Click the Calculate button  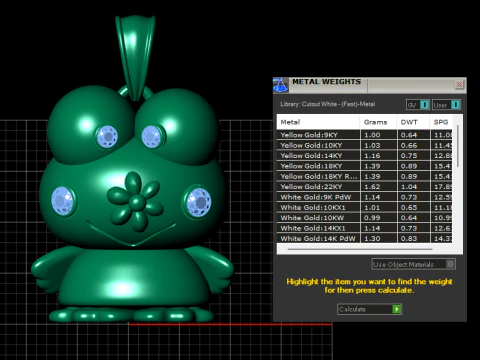(x=369, y=309)
